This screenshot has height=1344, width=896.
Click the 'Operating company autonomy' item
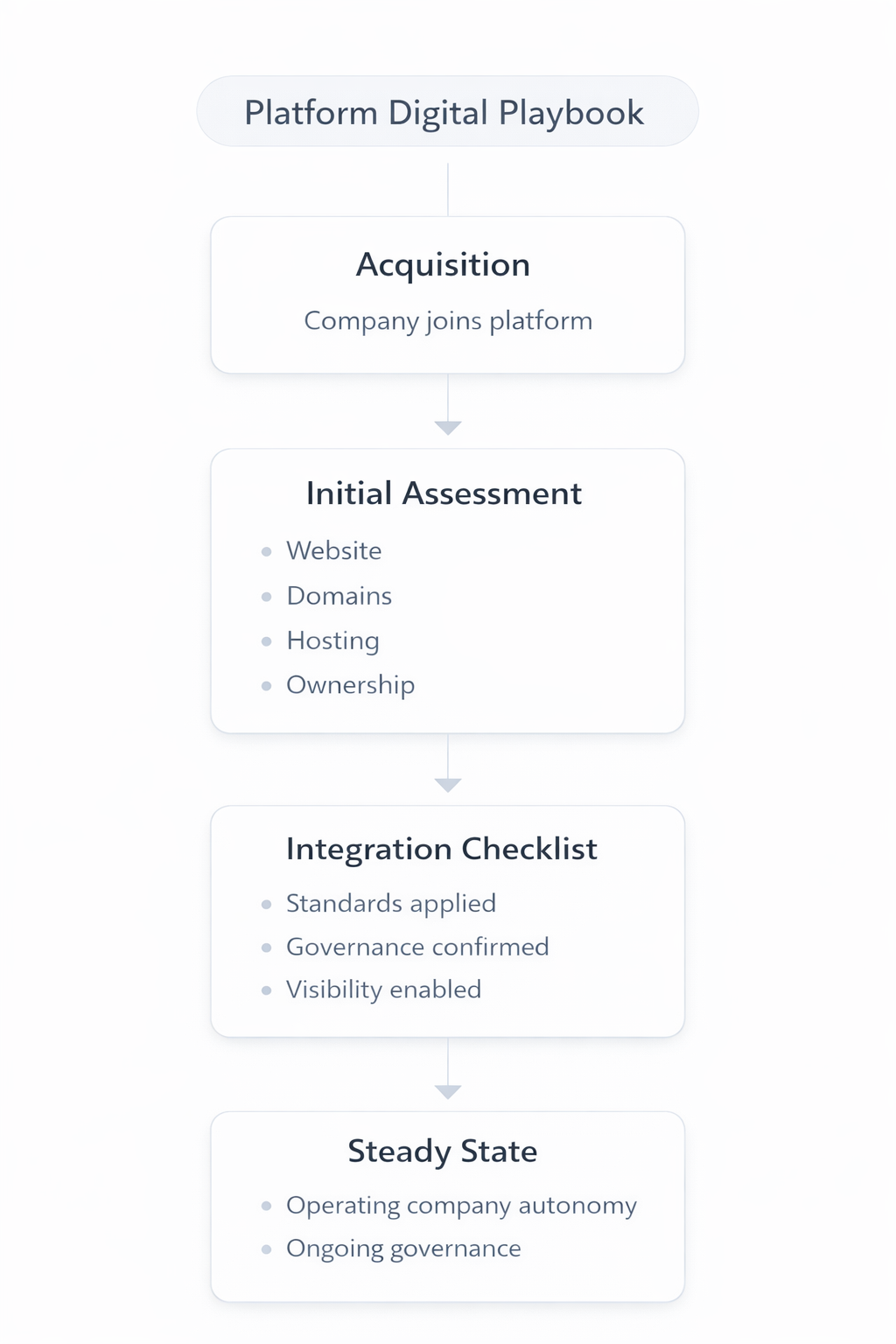(461, 1206)
